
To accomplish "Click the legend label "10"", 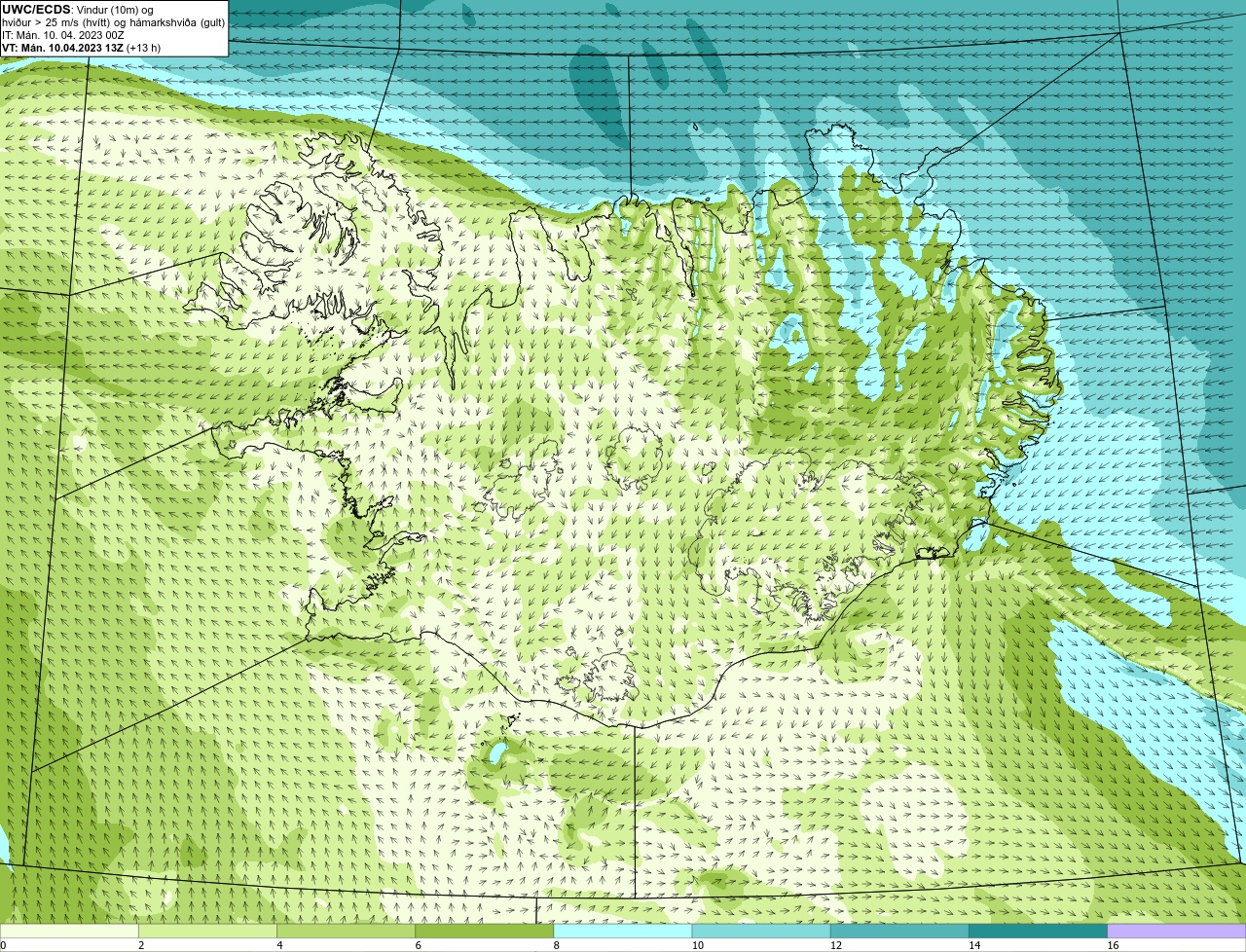I will click(x=698, y=945).
